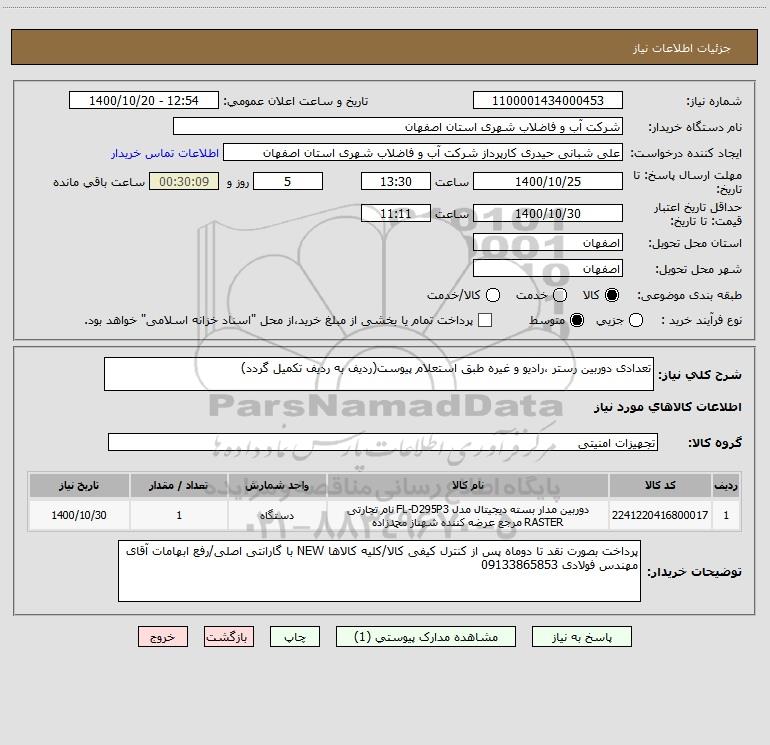This screenshot has width=770, height=745.
Task: Open مشاهده مدارک پیوستی (1) button
Action: coord(426,637)
